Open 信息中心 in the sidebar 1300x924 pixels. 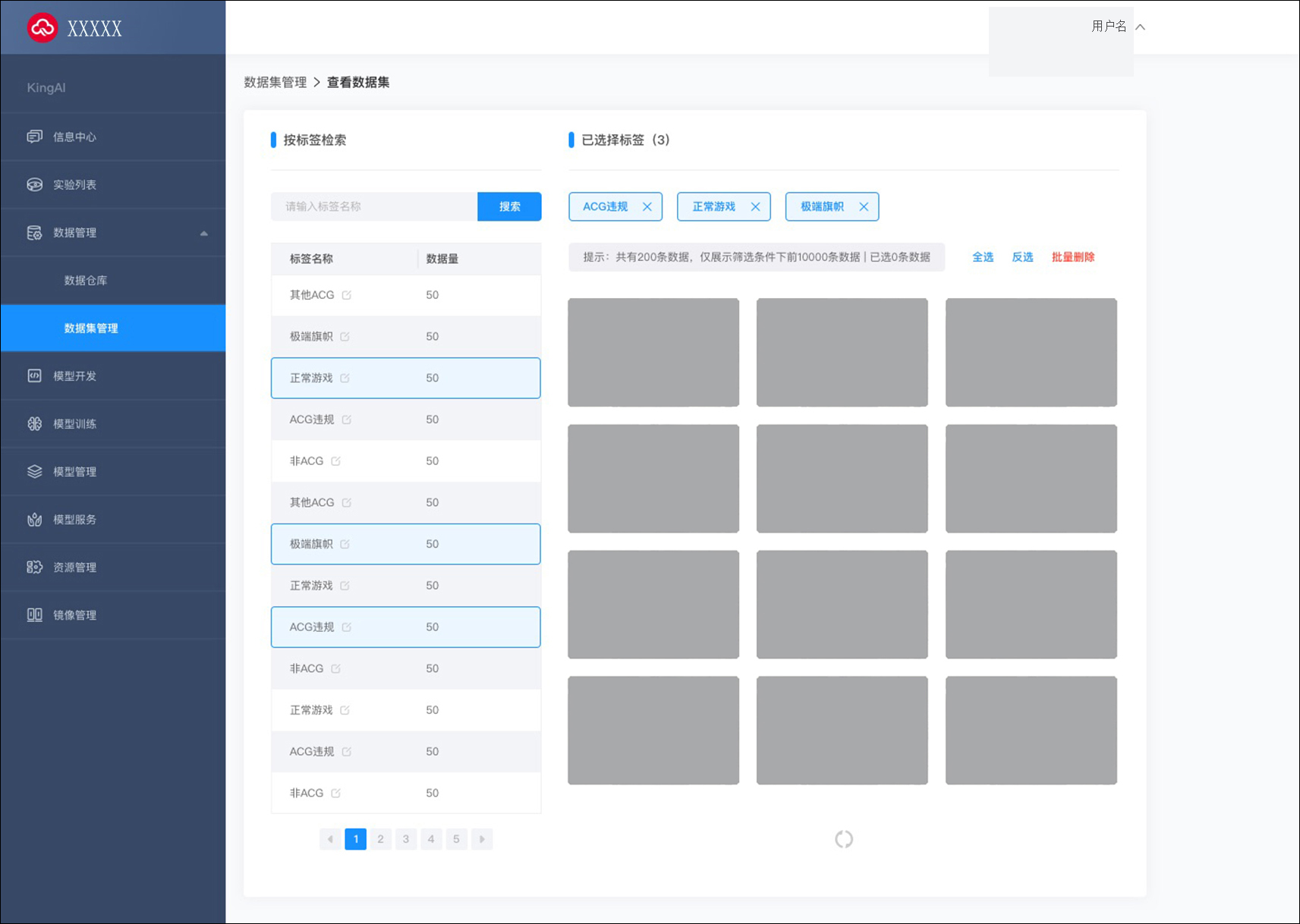[x=113, y=137]
